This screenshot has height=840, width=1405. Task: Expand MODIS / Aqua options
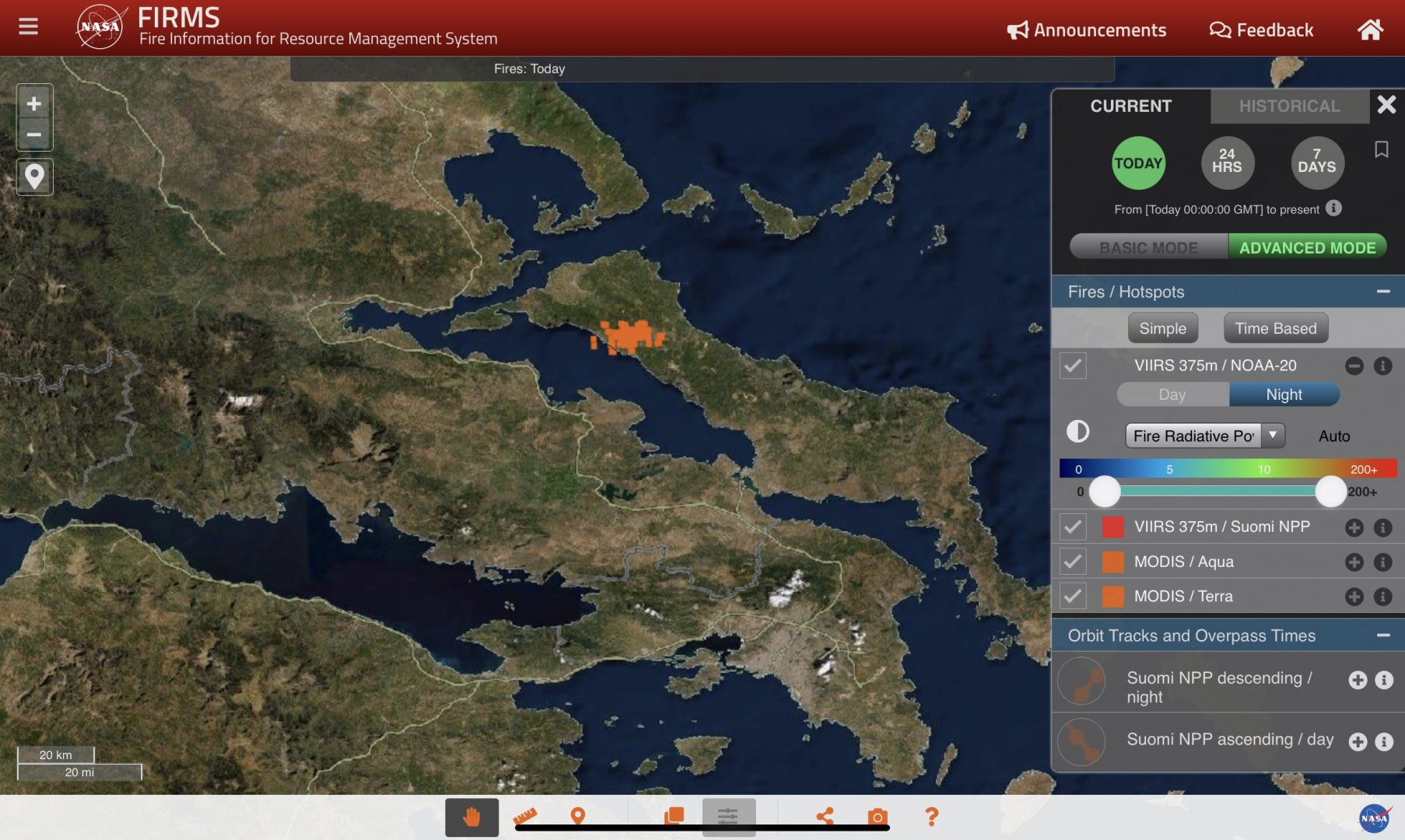tap(1354, 562)
